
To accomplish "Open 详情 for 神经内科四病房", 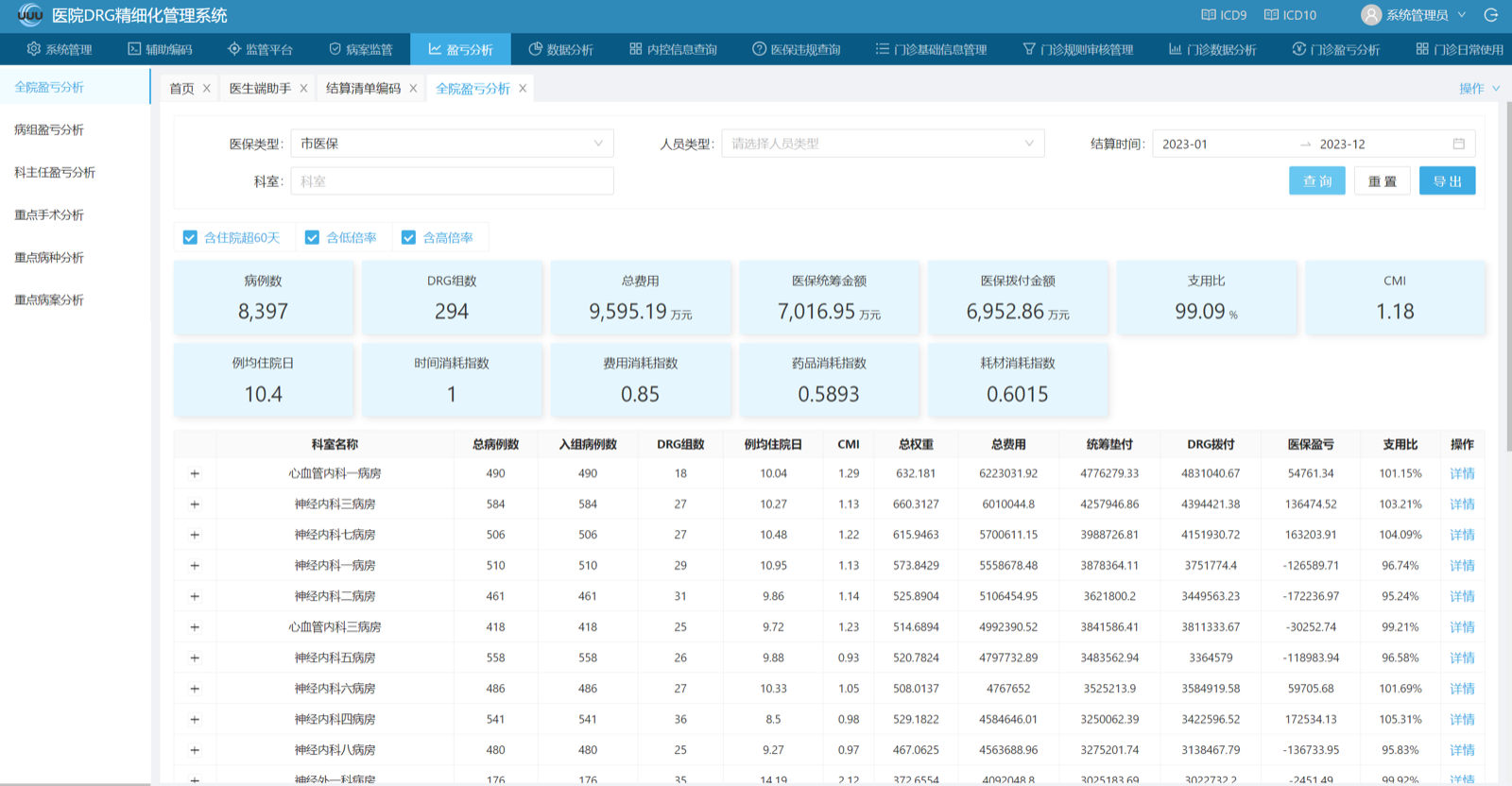I will [1462, 719].
